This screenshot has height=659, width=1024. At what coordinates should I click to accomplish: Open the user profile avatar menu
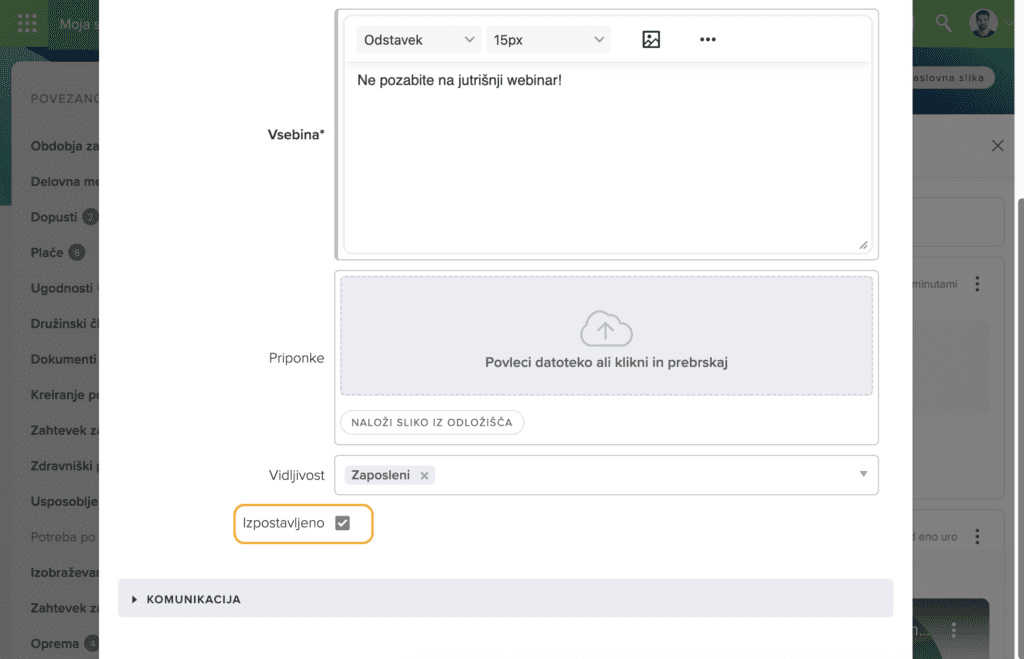pyautogui.click(x=983, y=23)
